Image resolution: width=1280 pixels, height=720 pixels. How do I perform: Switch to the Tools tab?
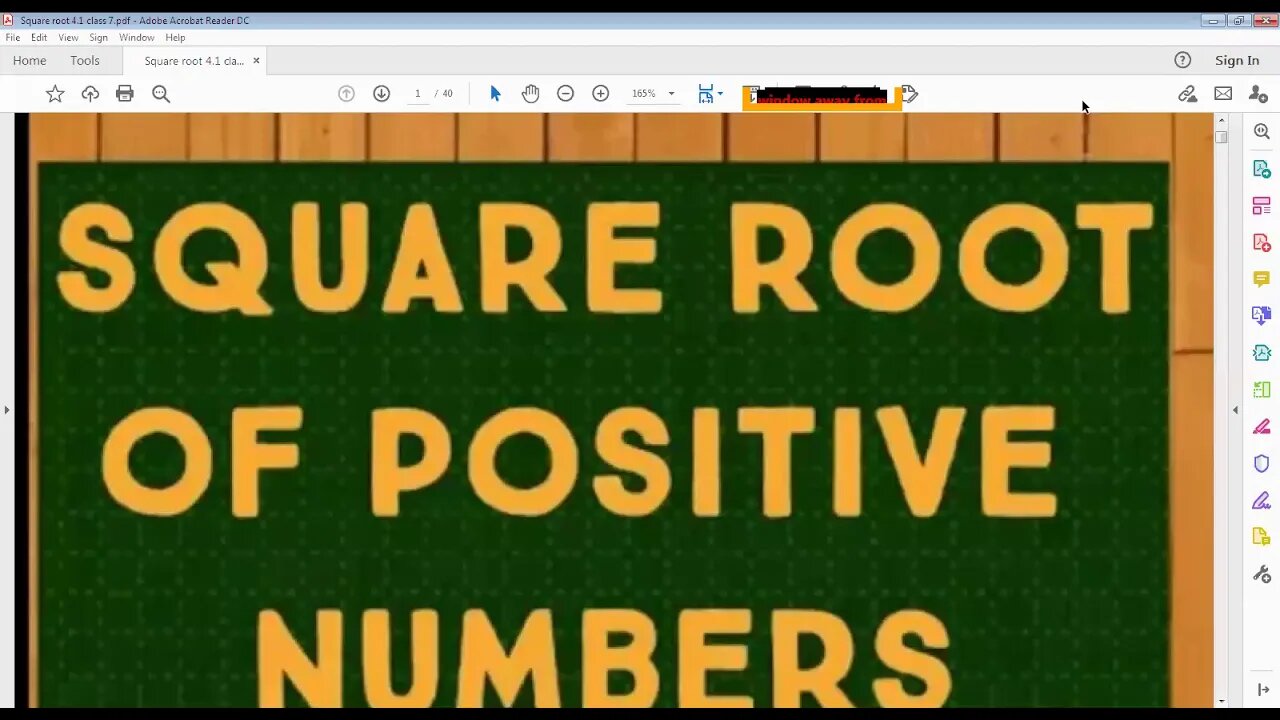[x=85, y=60]
